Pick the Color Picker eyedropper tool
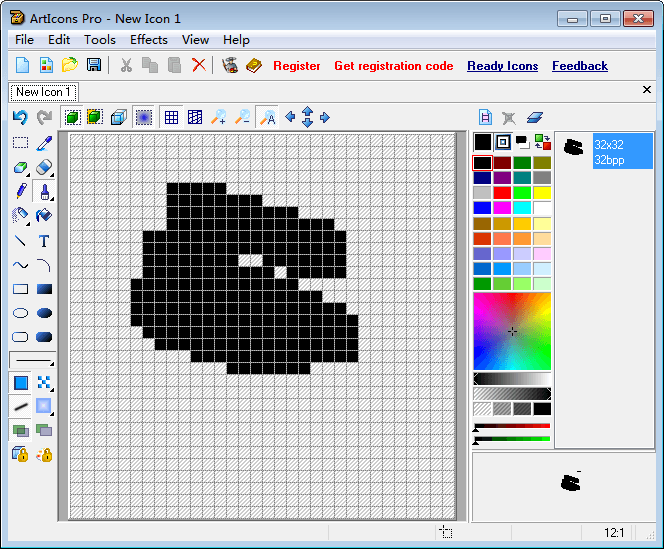Screen dimensions: 664x549 pos(44,144)
